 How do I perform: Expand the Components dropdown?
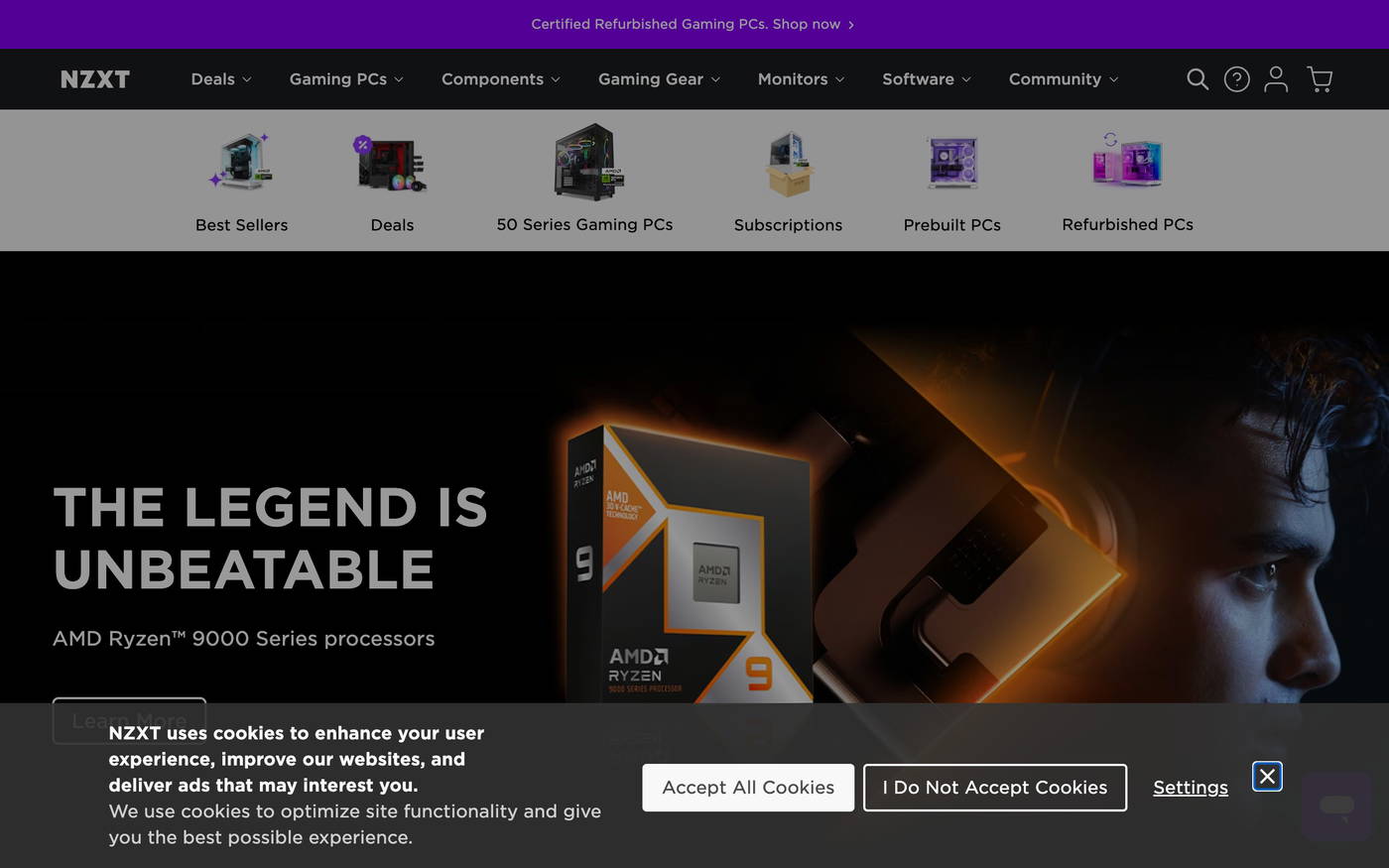(x=500, y=78)
